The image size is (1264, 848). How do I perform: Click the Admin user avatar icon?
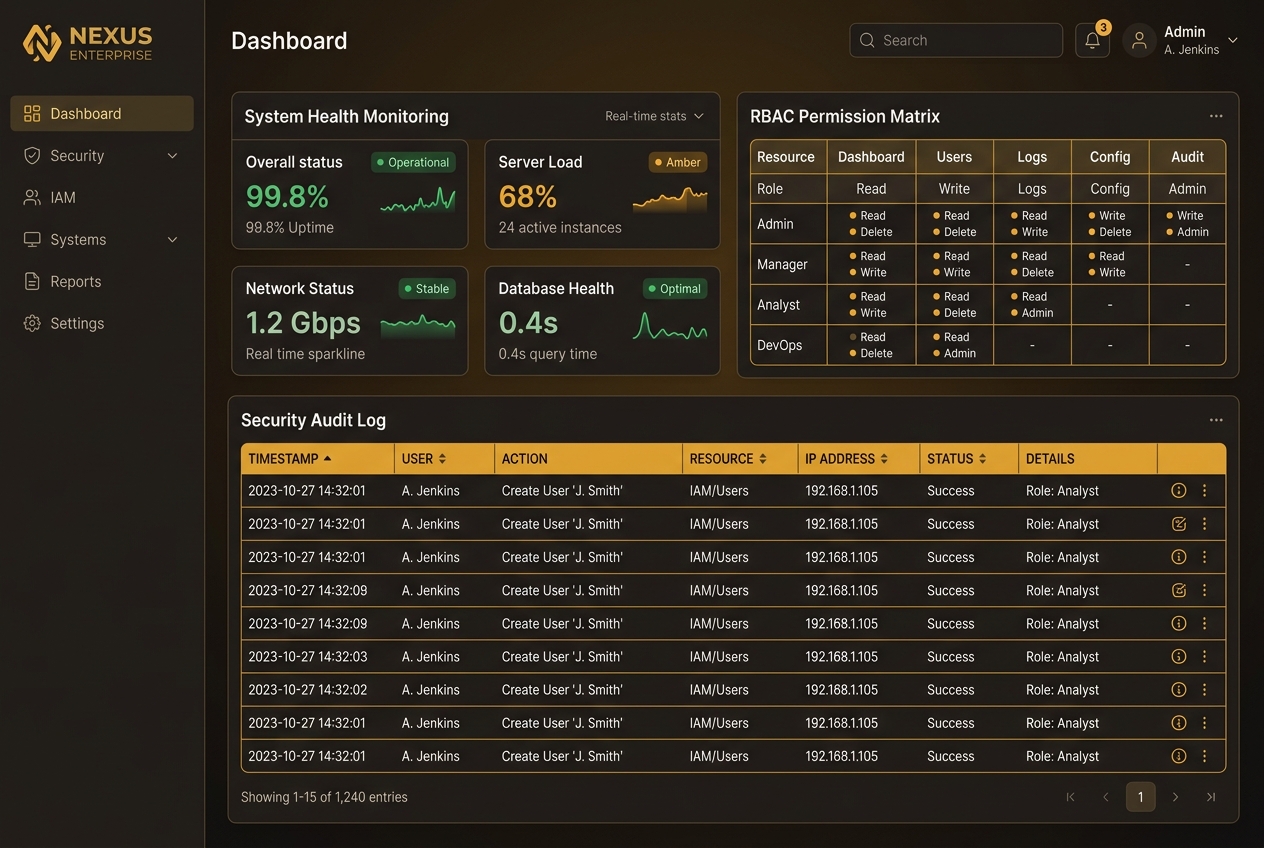click(x=1139, y=40)
